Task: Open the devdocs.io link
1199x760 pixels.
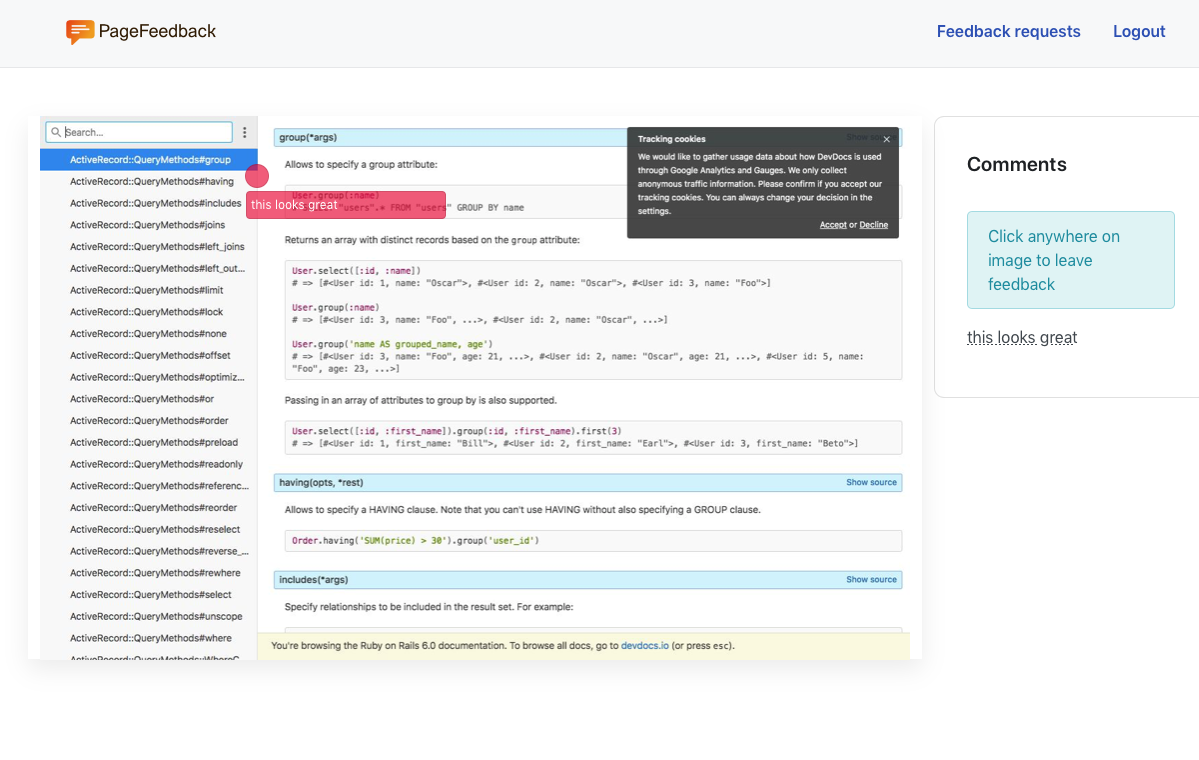Action: tap(646, 645)
